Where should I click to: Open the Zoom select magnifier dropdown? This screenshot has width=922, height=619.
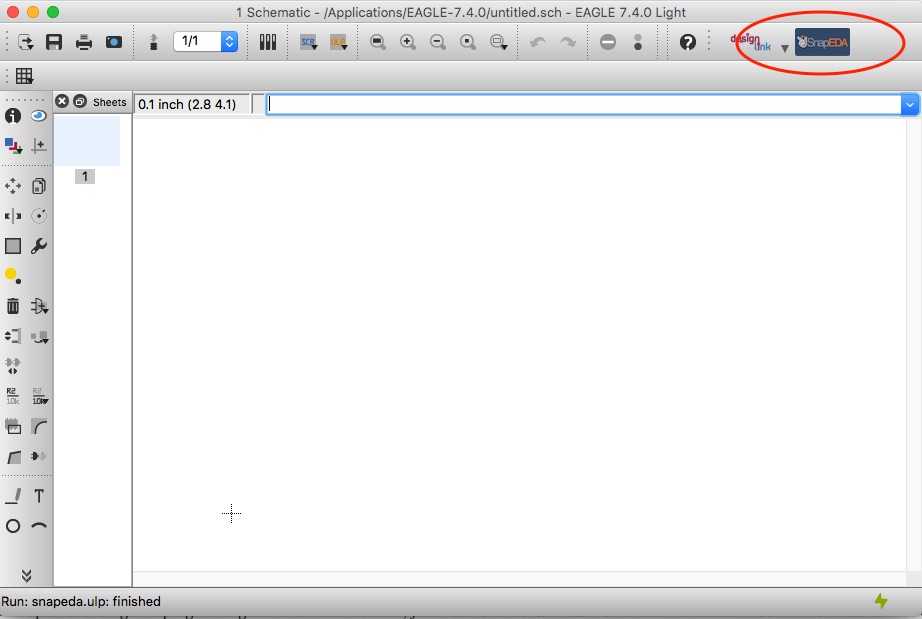[499, 42]
